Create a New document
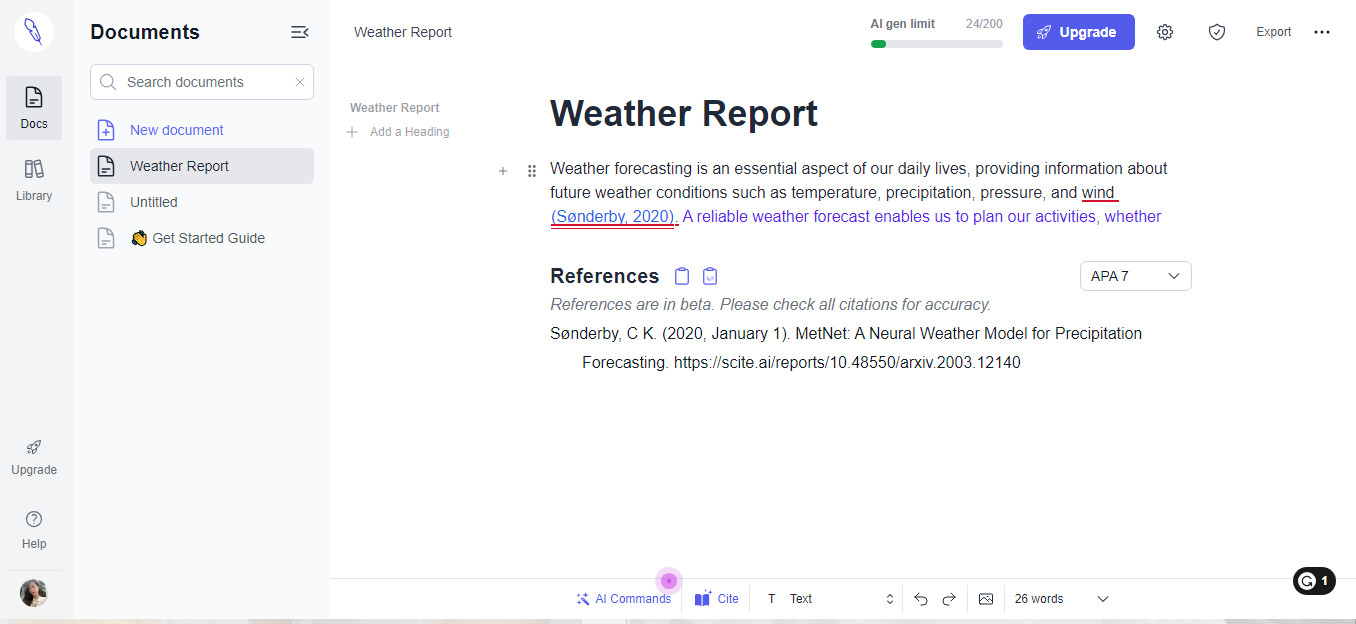The image size is (1356, 624). click(x=202, y=130)
